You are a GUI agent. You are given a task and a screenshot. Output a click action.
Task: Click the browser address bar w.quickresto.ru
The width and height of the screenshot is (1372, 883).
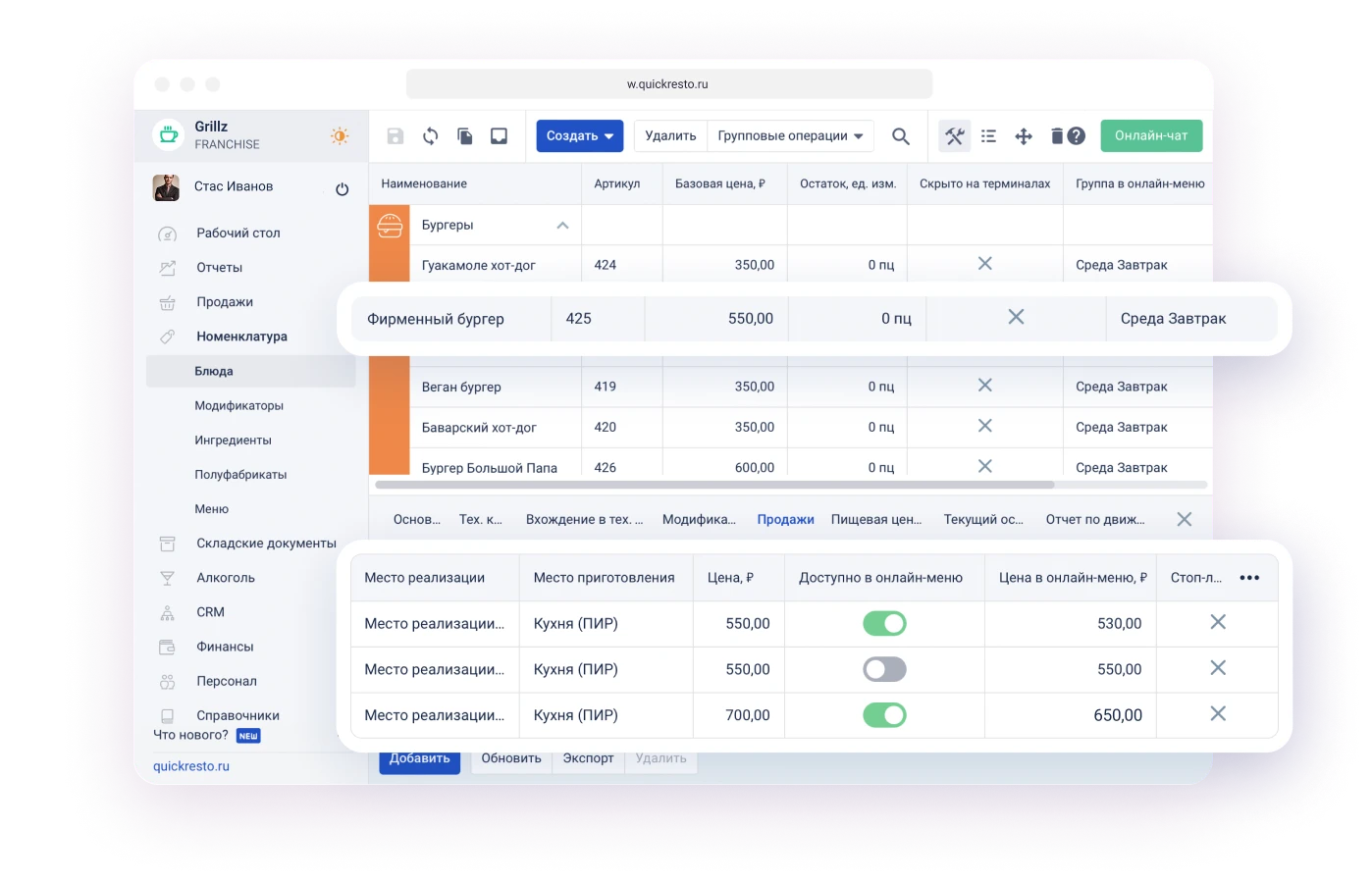pyautogui.click(x=669, y=84)
